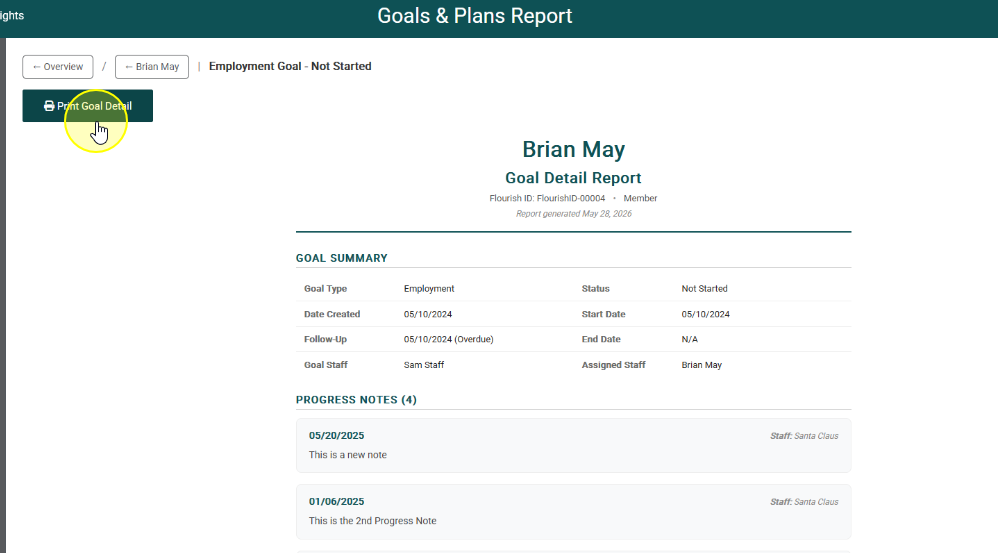The image size is (998, 554).
Task: Select Assigned Staff value Brian May
Action: tap(701, 365)
